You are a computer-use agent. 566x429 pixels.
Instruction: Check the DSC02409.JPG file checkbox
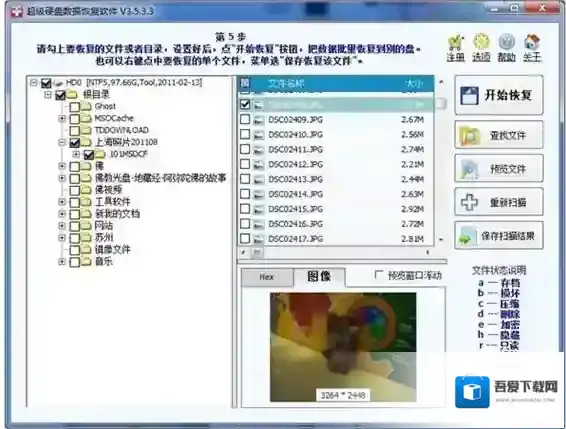[x=245, y=120]
